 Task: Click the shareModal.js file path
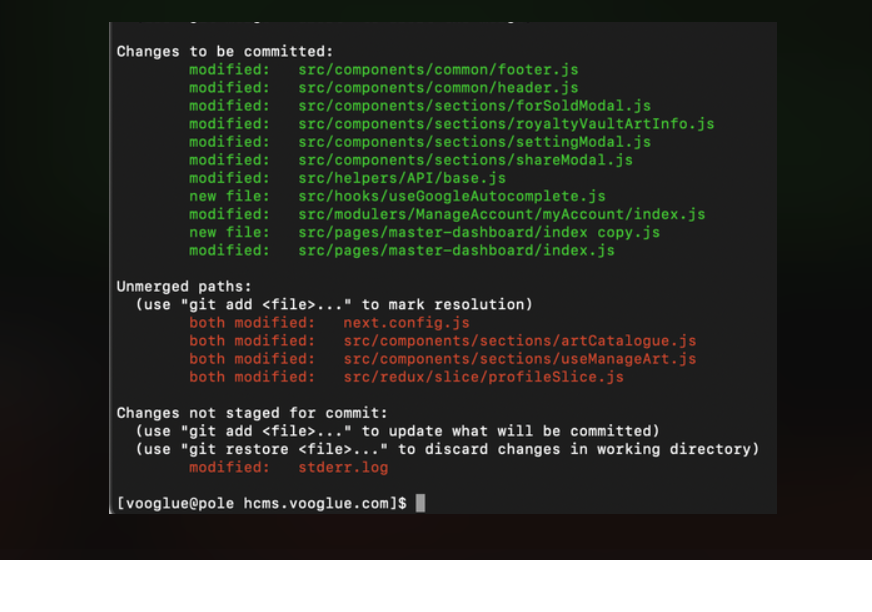[x=465, y=160]
